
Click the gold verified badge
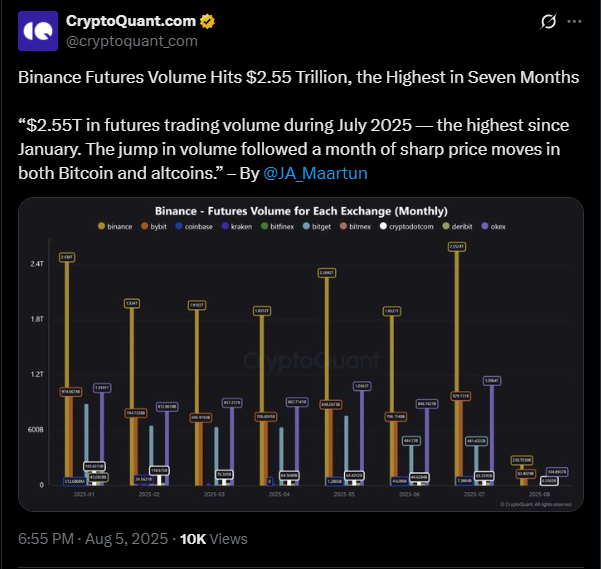[207, 21]
